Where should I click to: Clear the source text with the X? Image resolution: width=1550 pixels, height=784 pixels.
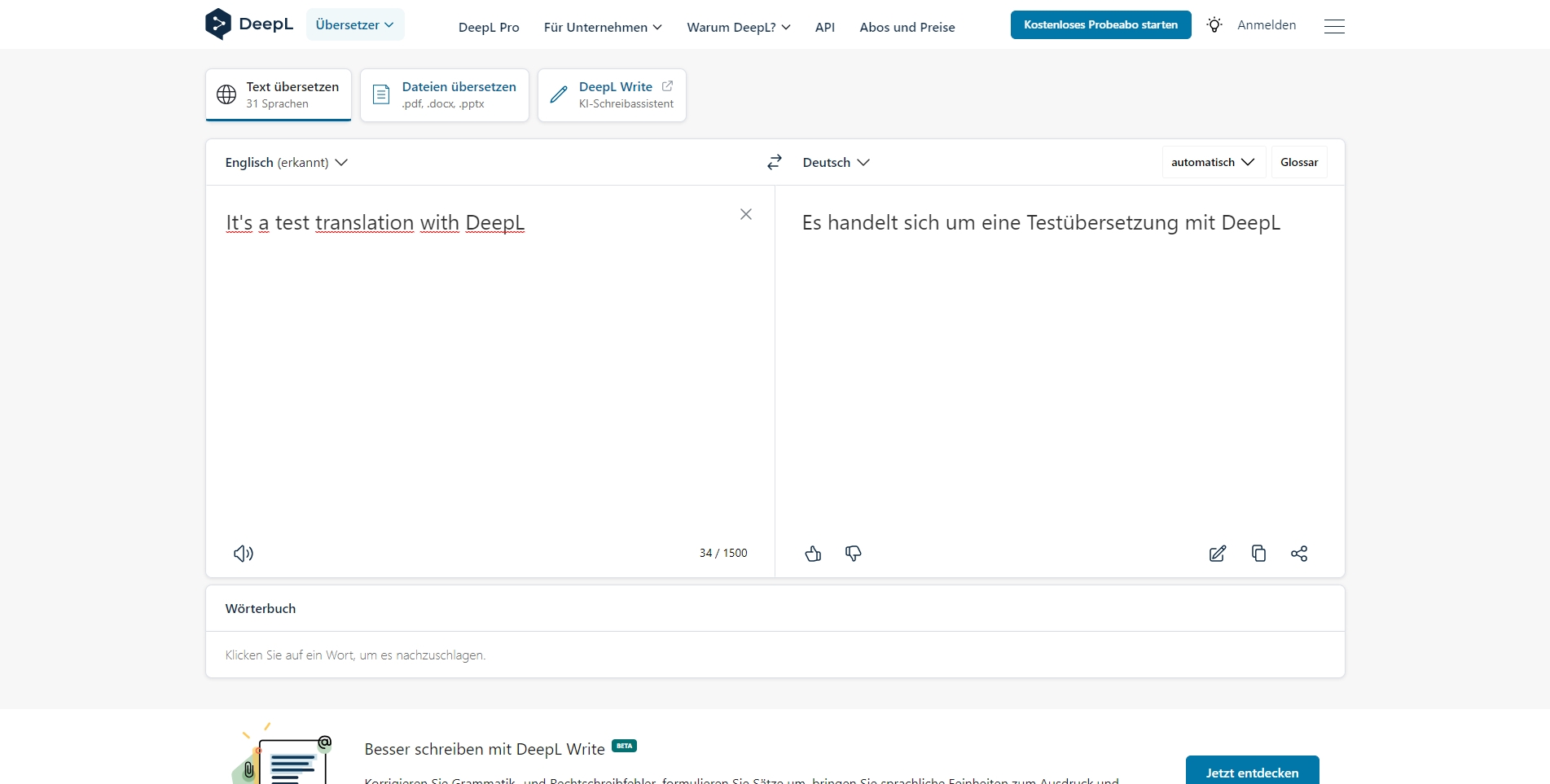(x=746, y=214)
